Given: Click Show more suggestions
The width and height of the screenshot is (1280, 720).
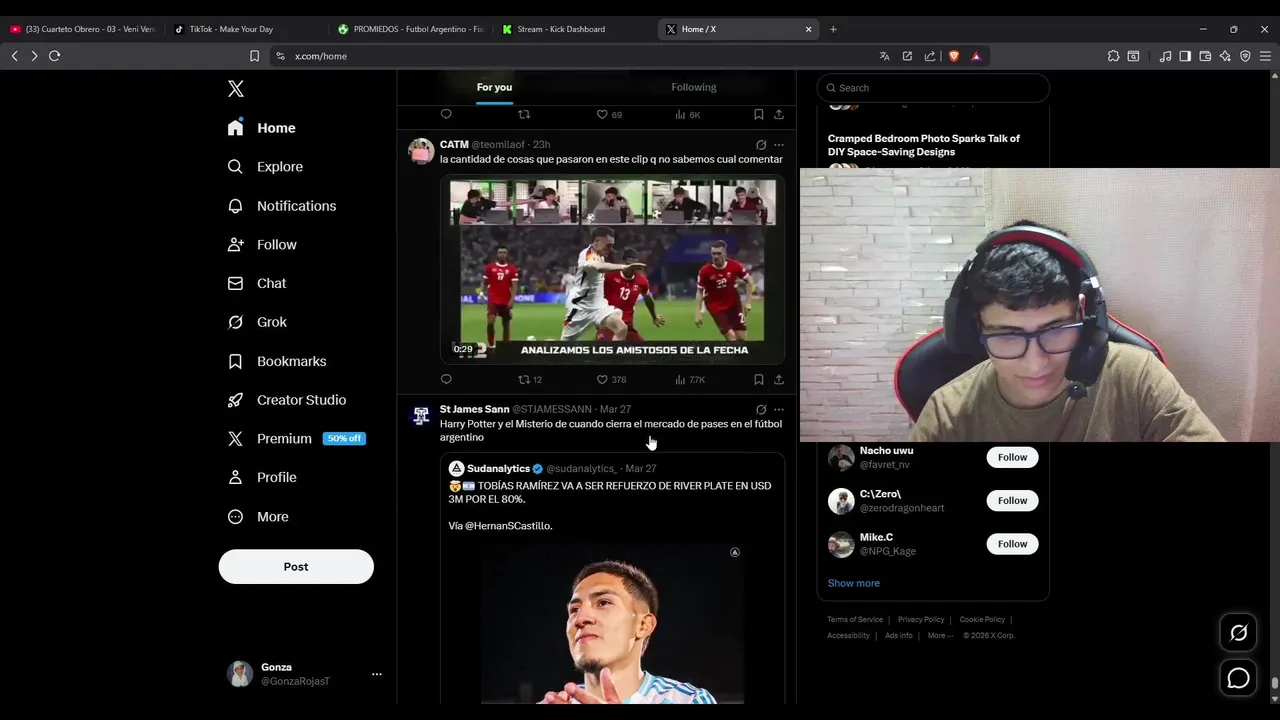Looking at the screenshot, I should click(x=853, y=583).
